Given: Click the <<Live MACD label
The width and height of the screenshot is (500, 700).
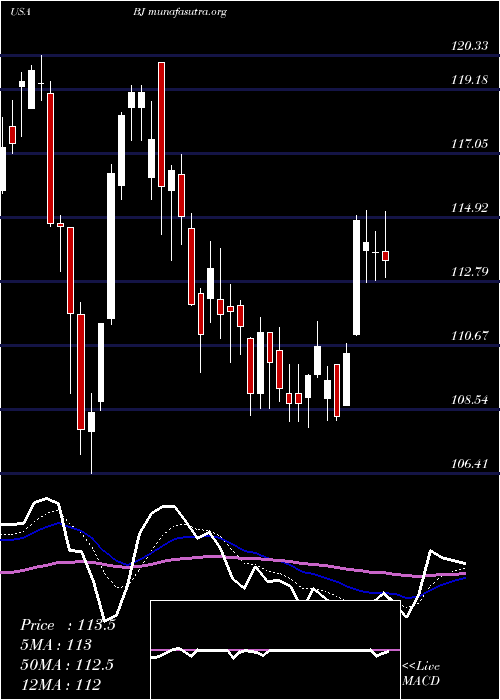Looking at the screenshot, I should (421, 673).
